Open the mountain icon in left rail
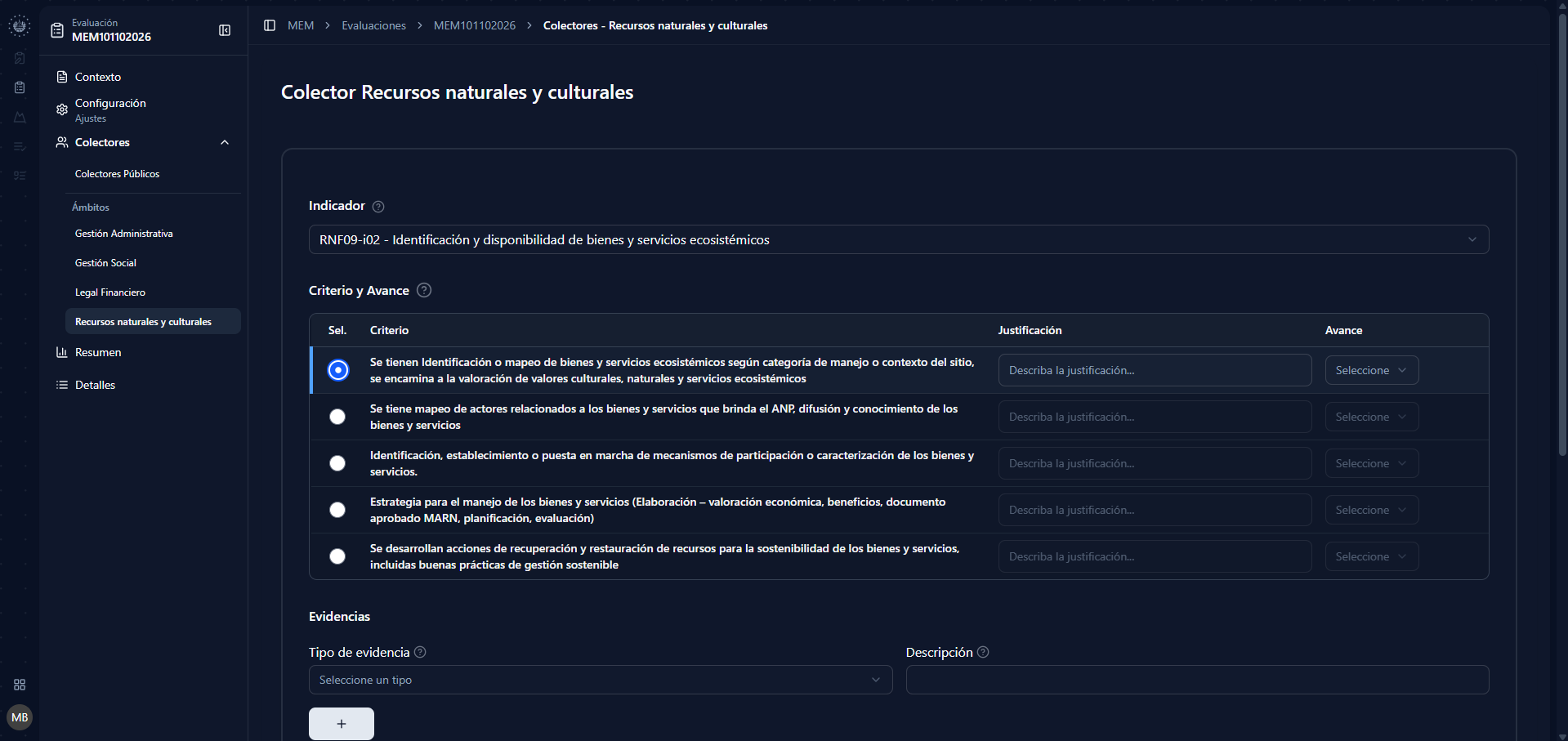The image size is (1568, 741). (x=20, y=117)
